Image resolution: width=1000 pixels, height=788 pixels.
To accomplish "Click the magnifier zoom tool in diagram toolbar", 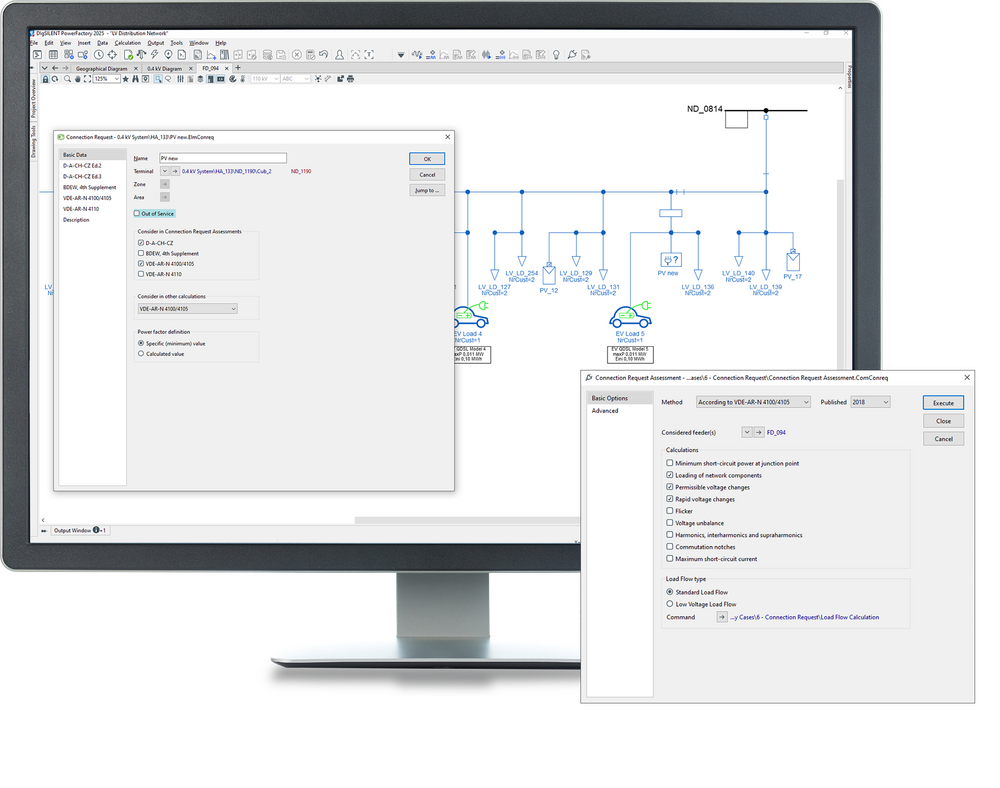I will 67,78.
